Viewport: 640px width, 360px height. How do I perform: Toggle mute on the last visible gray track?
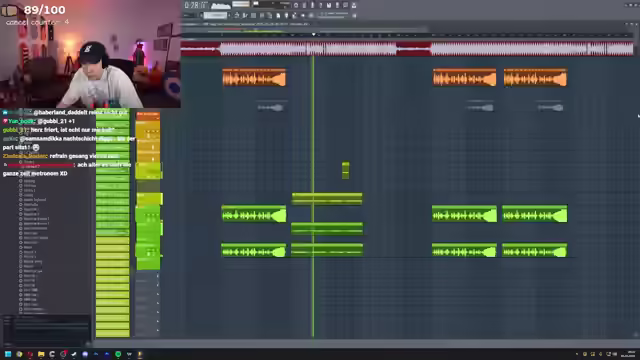[x=158, y=330]
